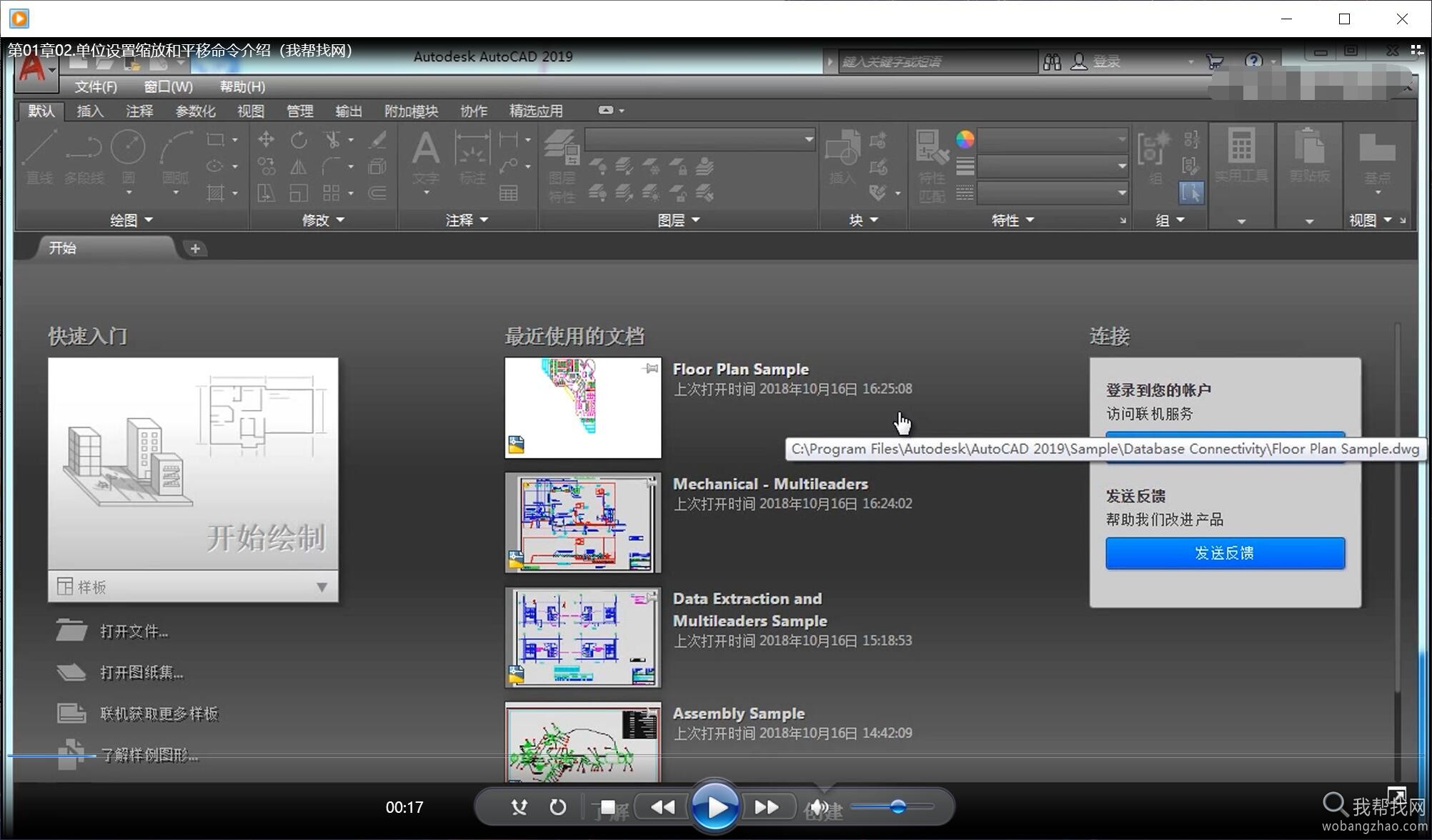Click the Move tool icon
The height and width of the screenshot is (840, 1432).
tap(266, 139)
